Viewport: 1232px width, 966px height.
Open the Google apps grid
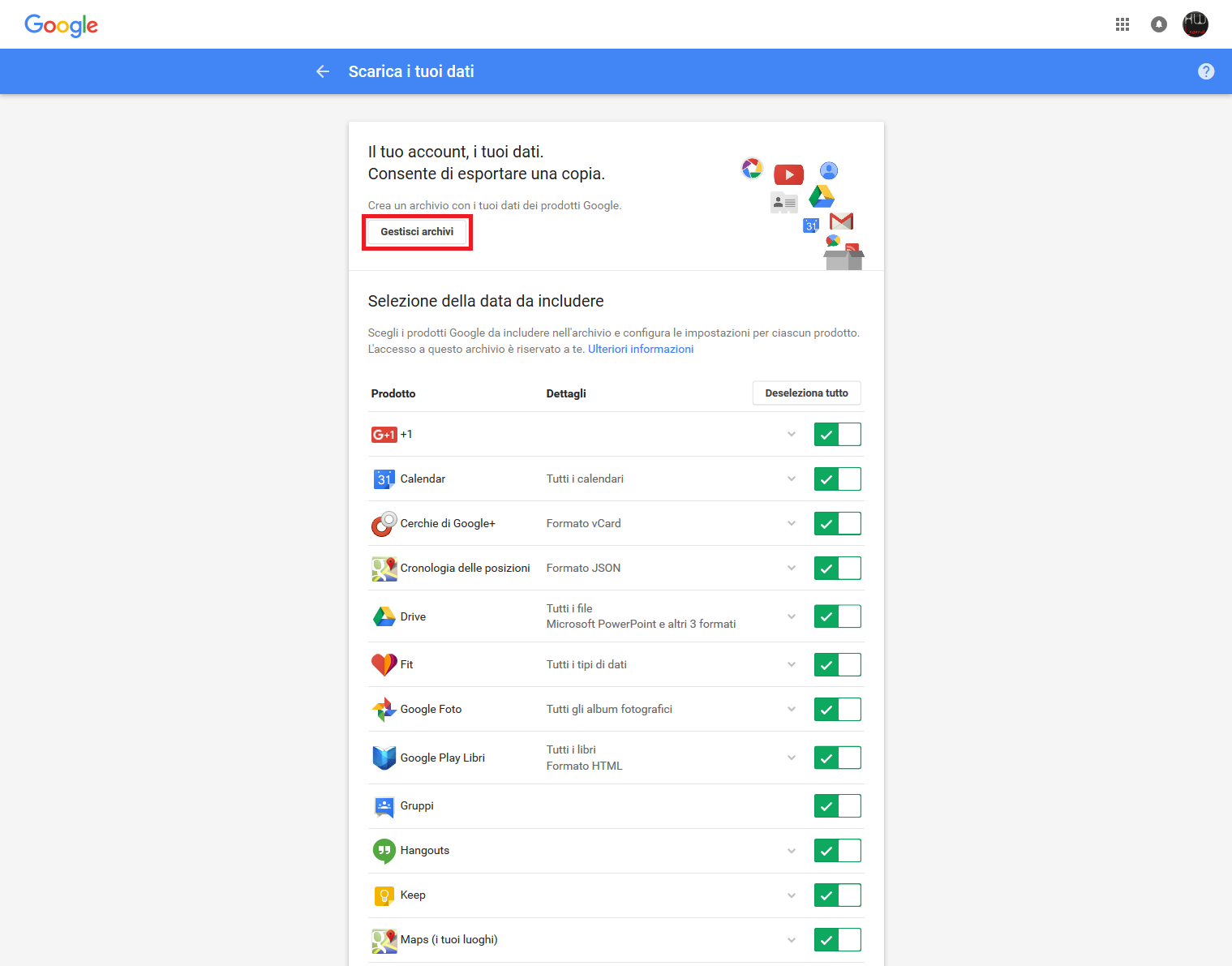click(1123, 24)
